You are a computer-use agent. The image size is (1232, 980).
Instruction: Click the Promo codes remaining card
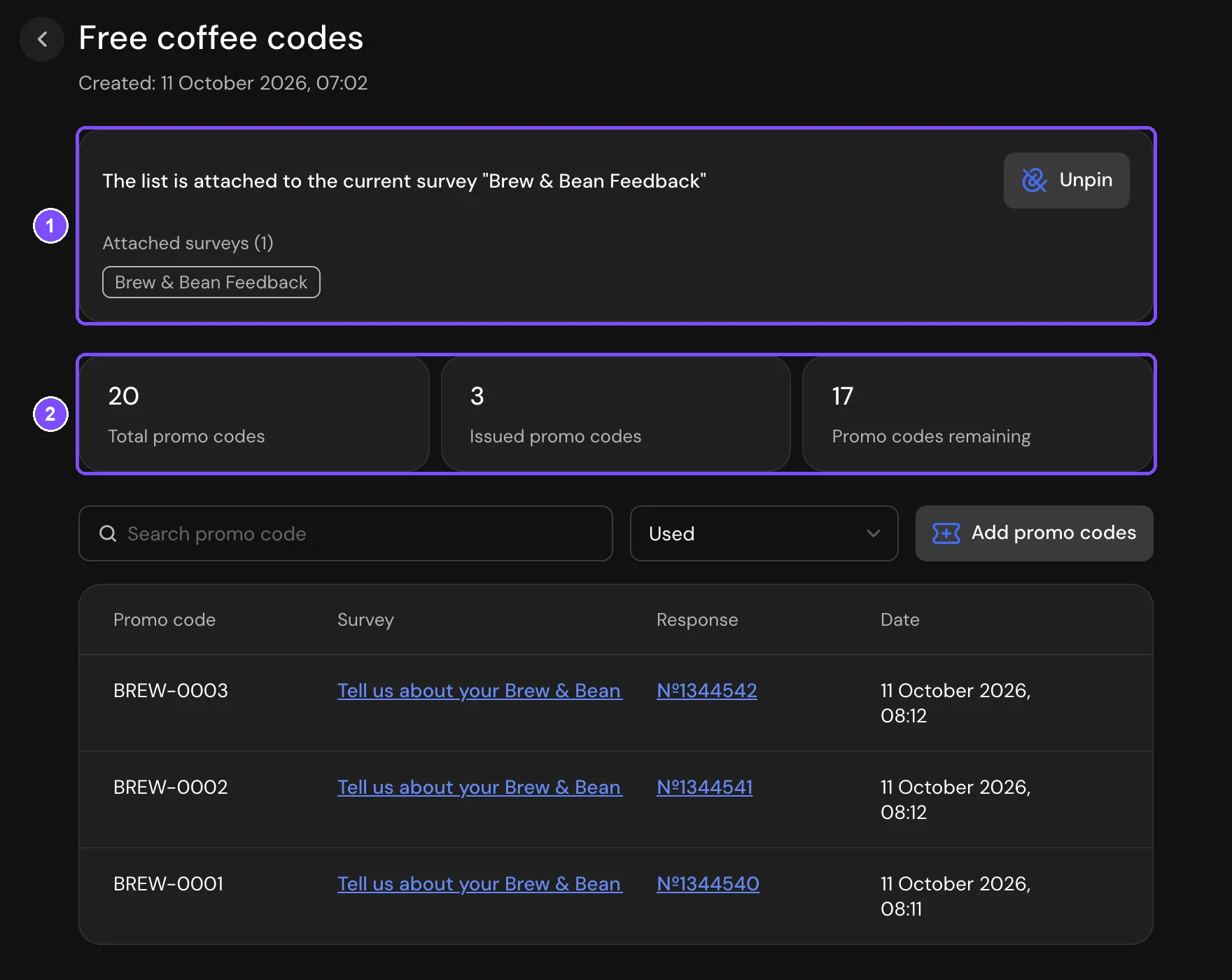[x=978, y=414]
